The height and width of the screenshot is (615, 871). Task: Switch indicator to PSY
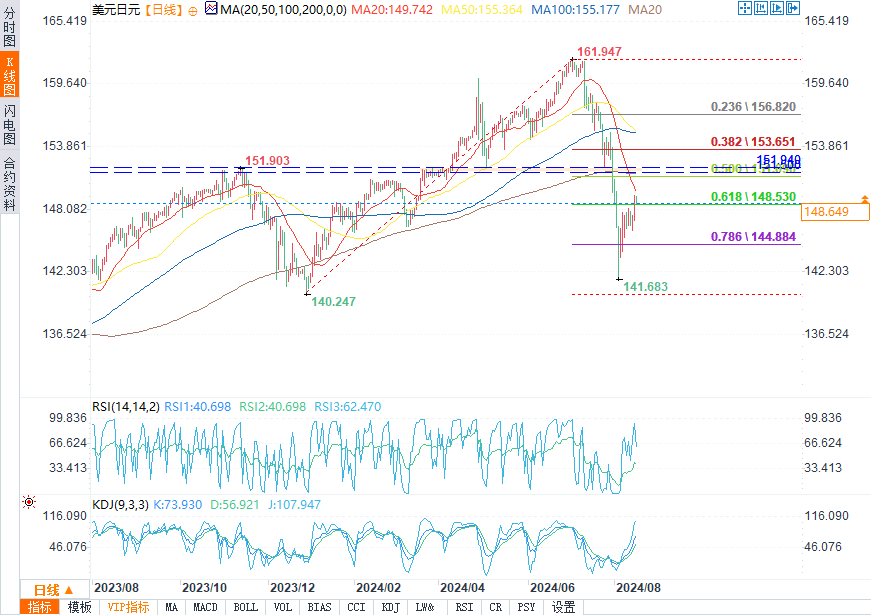click(x=526, y=607)
